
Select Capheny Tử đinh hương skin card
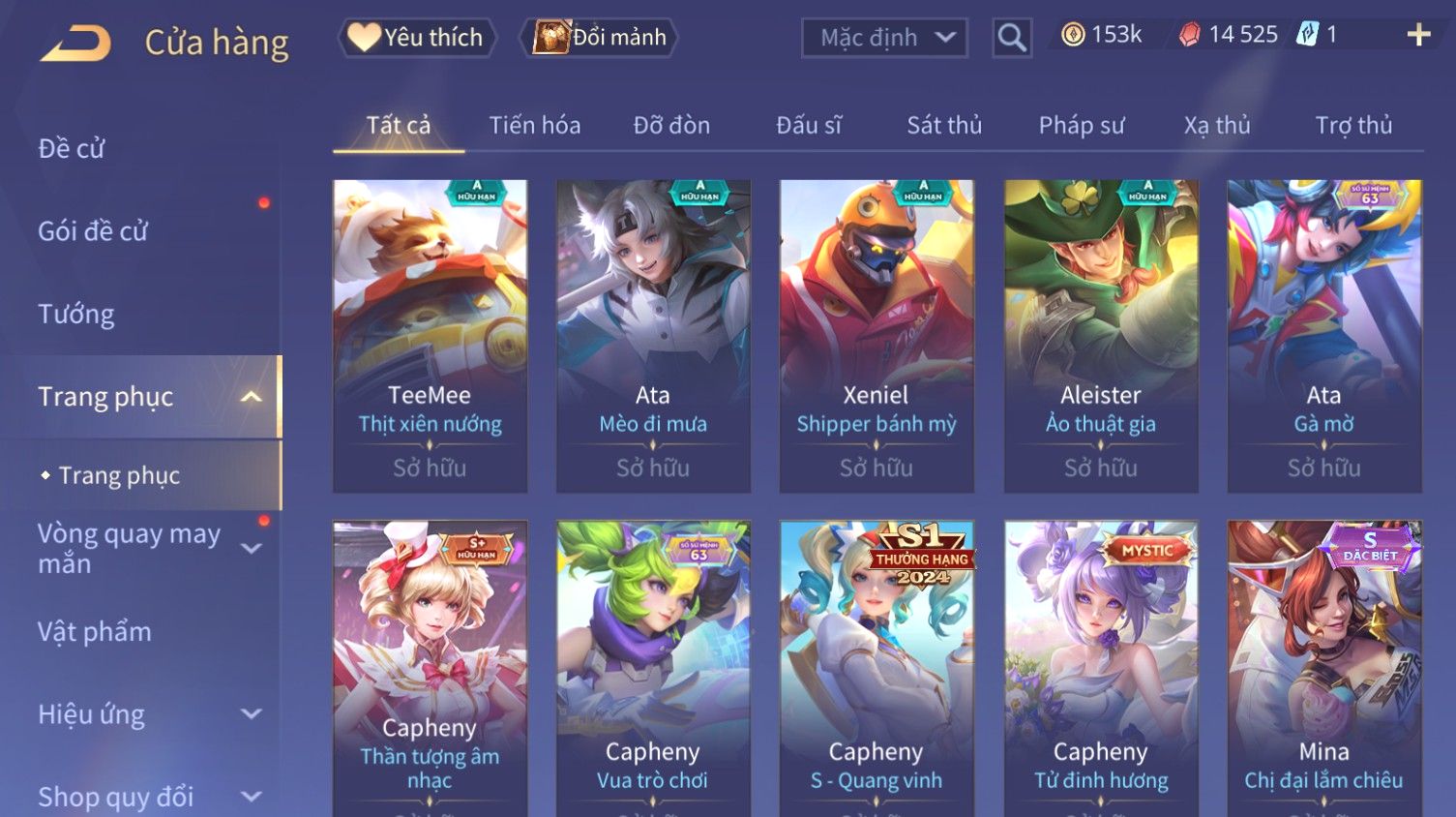coord(1101,668)
